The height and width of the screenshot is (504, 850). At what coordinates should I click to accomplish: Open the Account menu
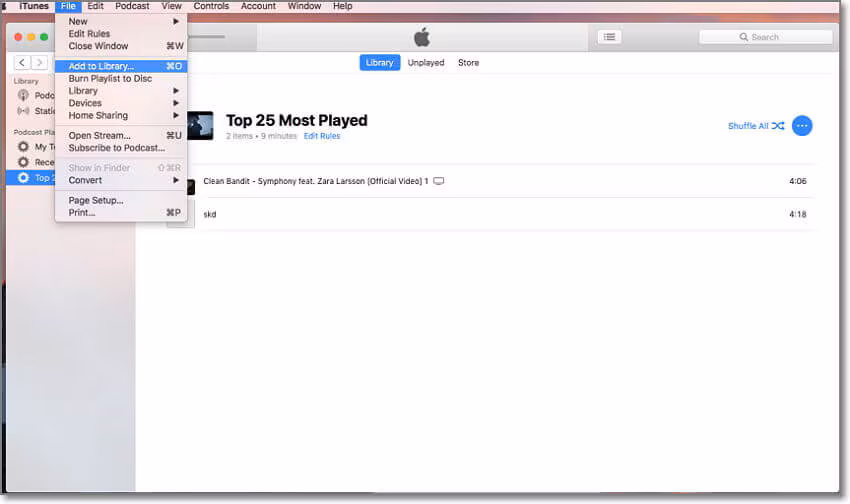tap(258, 6)
